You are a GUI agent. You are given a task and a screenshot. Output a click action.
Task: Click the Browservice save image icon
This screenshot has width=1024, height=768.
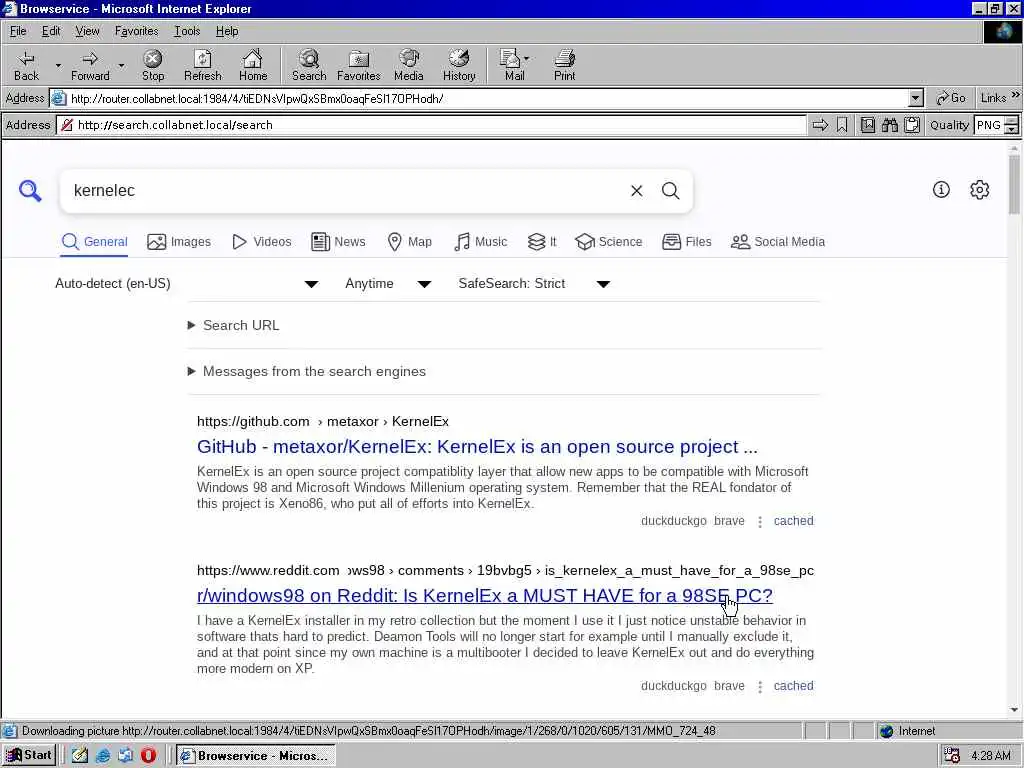pos(867,125)
